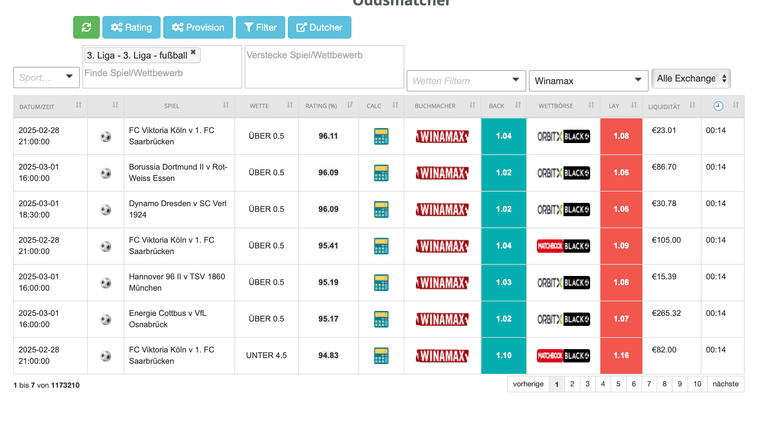
Task: Sort by the Lay column
Action: (x=621, y=106)
